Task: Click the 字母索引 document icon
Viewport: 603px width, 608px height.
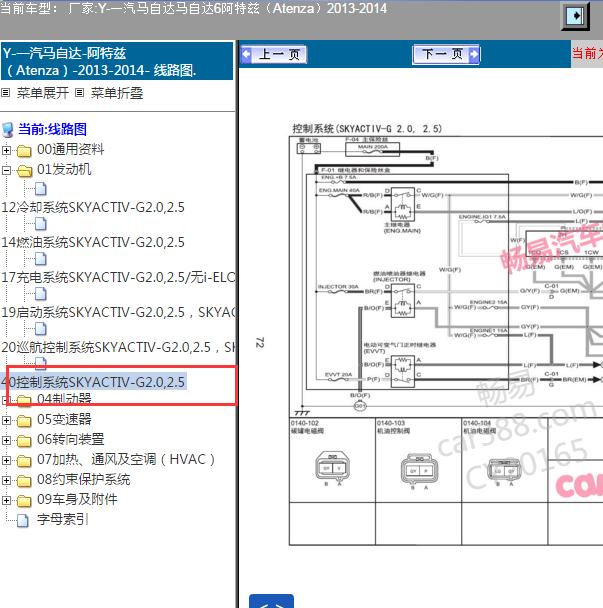Action: point(23,520)
